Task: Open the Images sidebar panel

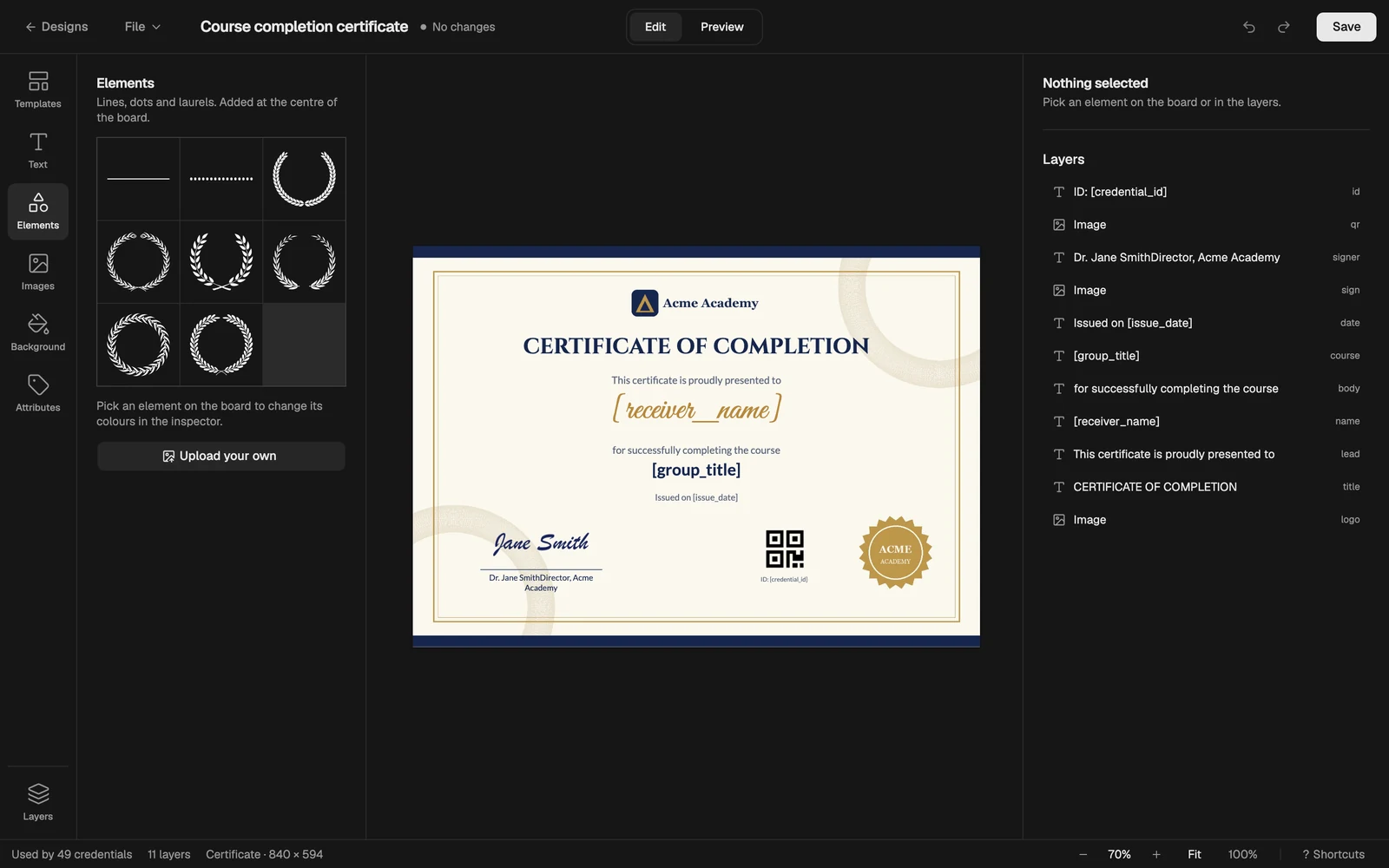Action: click(38, 272)
